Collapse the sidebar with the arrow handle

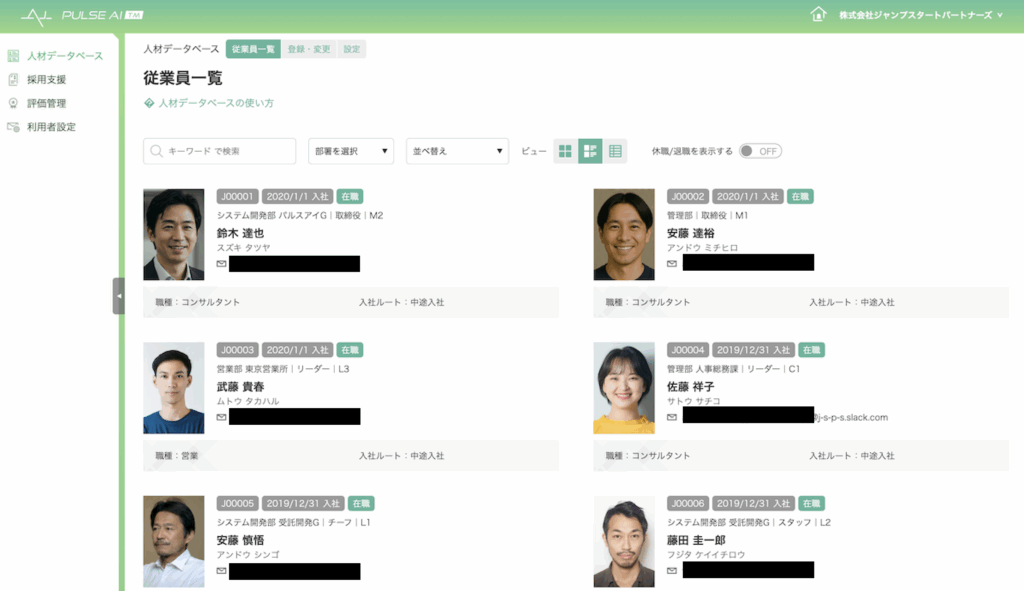pyautogui.click(x=118, y=296)
